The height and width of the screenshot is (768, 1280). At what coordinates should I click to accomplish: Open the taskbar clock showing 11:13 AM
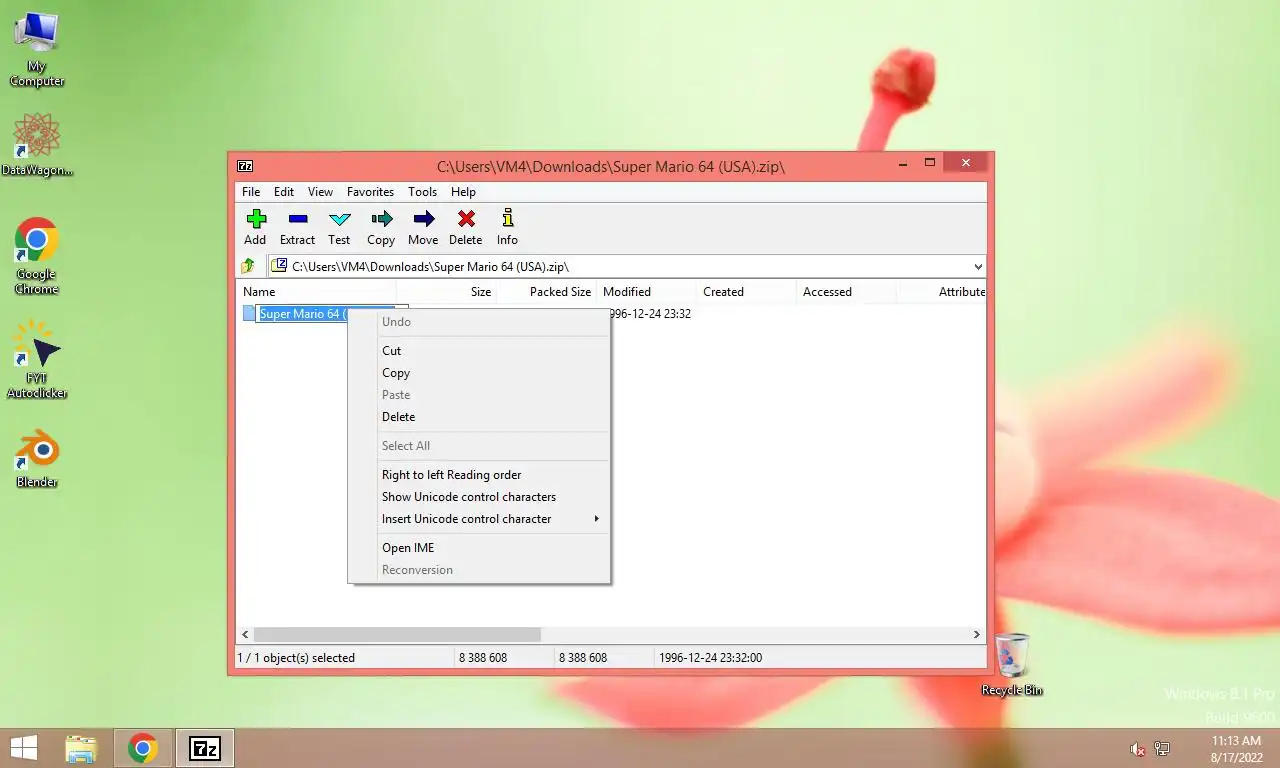coord(1235,749)
